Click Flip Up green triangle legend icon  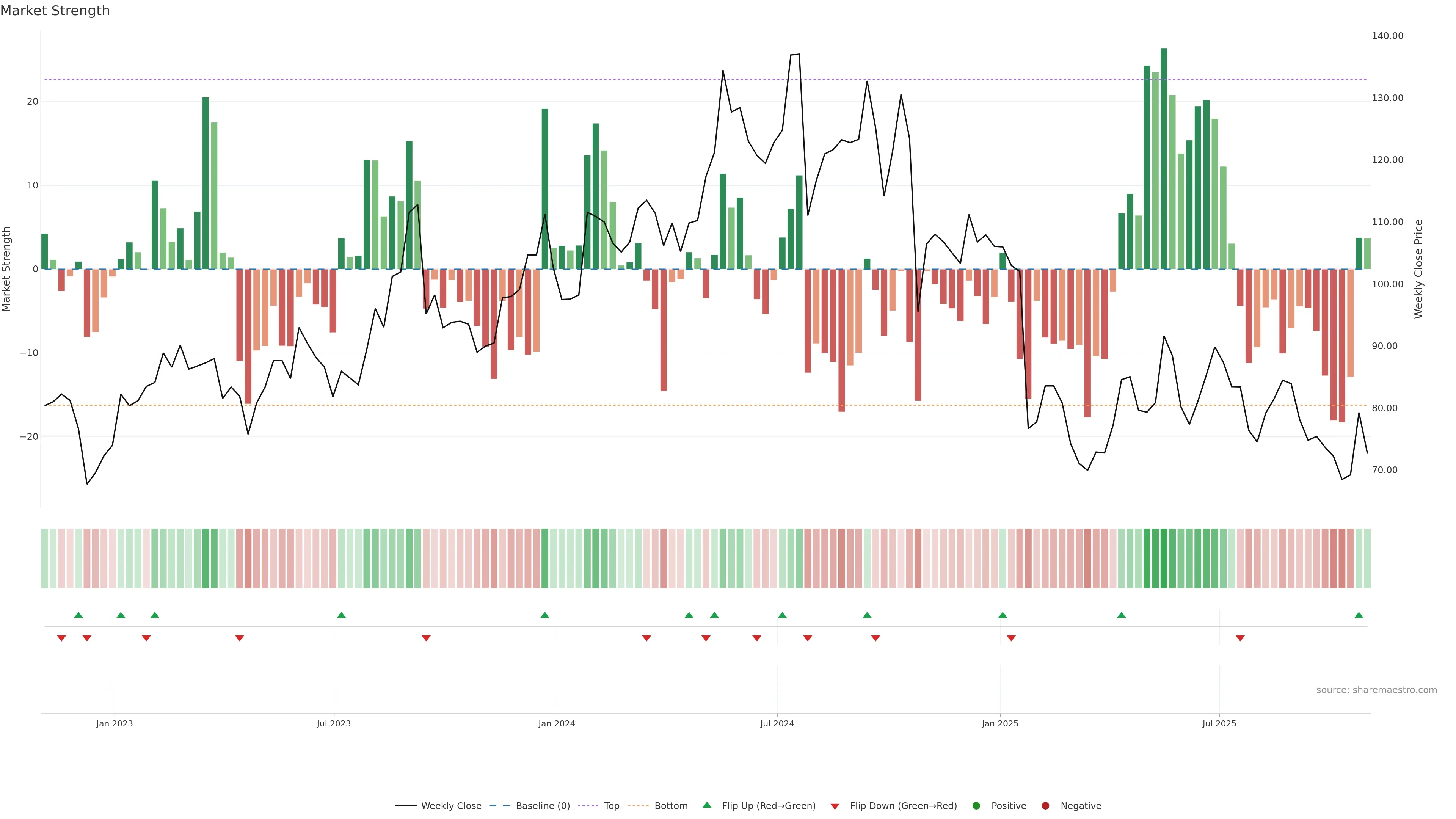706,805
